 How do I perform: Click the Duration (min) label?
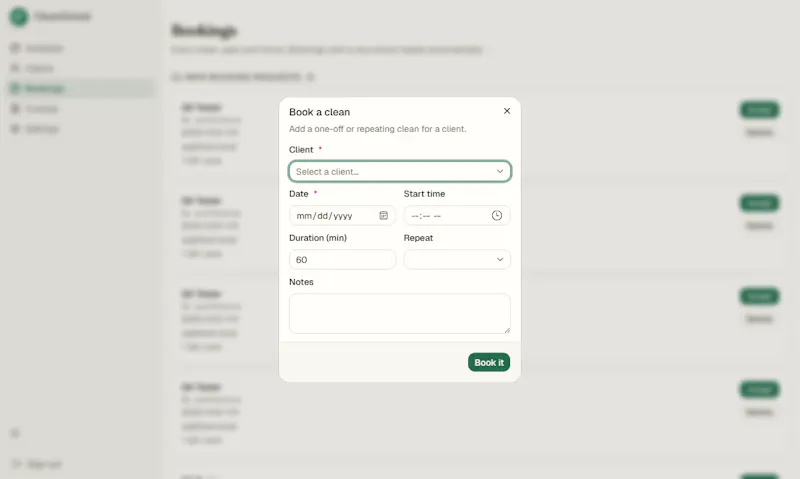pos(318,238)
